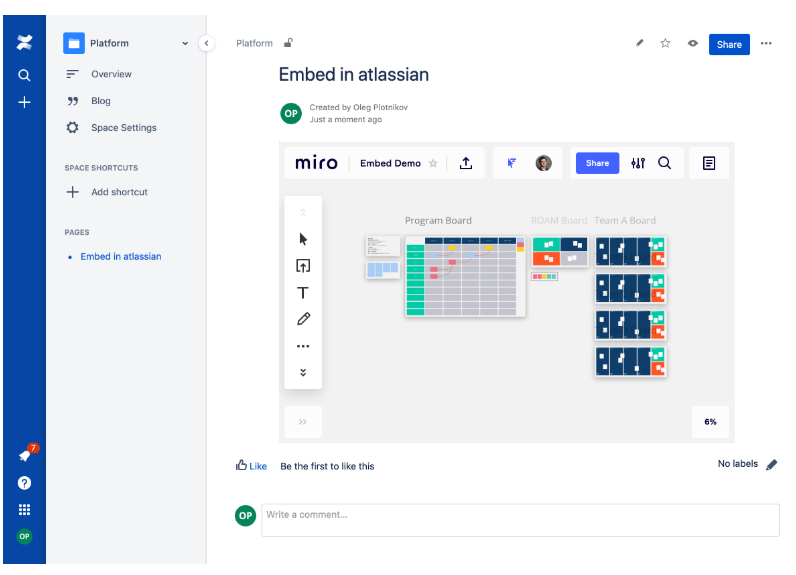
Task: Click the Program Board frame title
Action: pos(438,221)
